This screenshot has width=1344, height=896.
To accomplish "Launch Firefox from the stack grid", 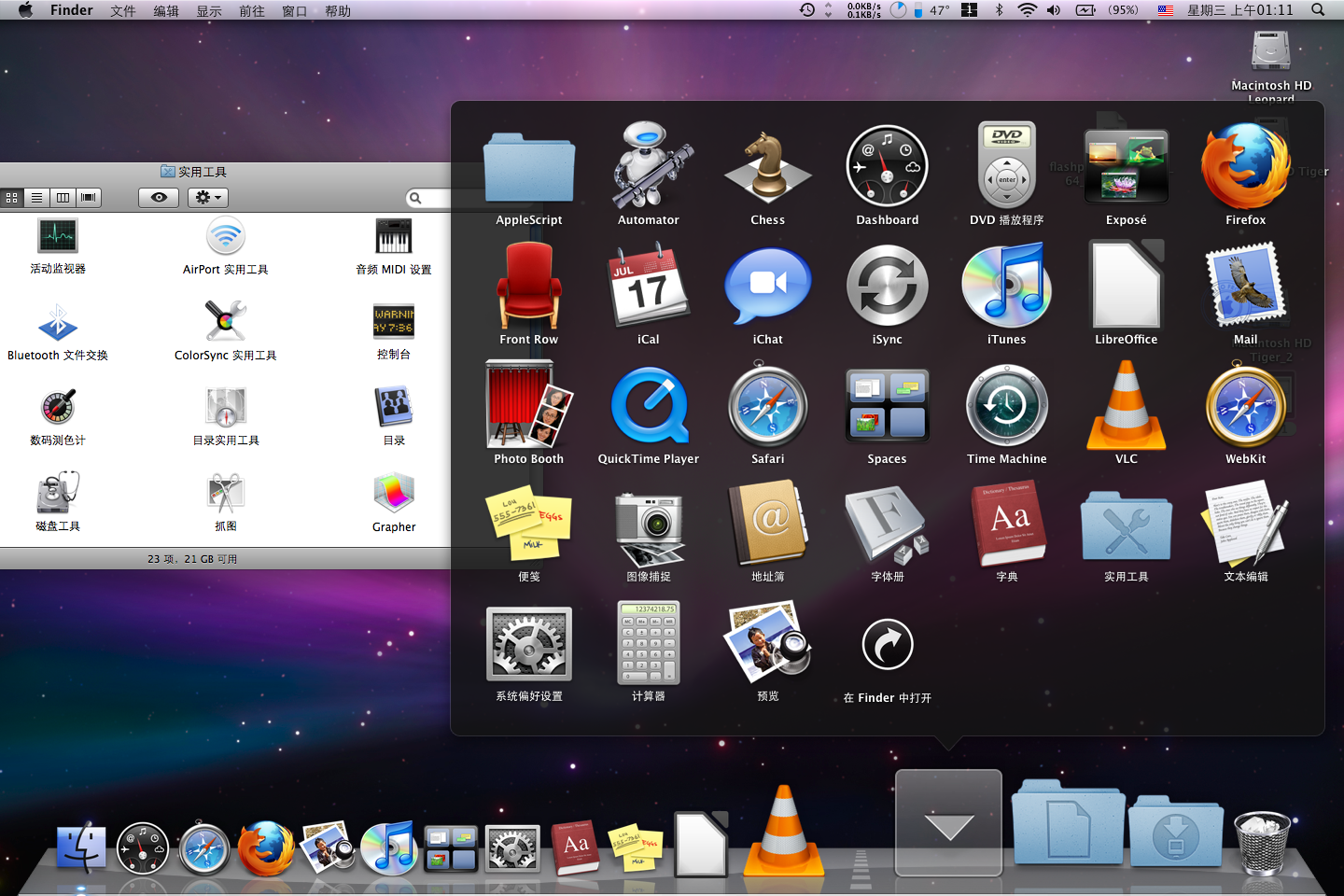I will tap(1245, 166).
